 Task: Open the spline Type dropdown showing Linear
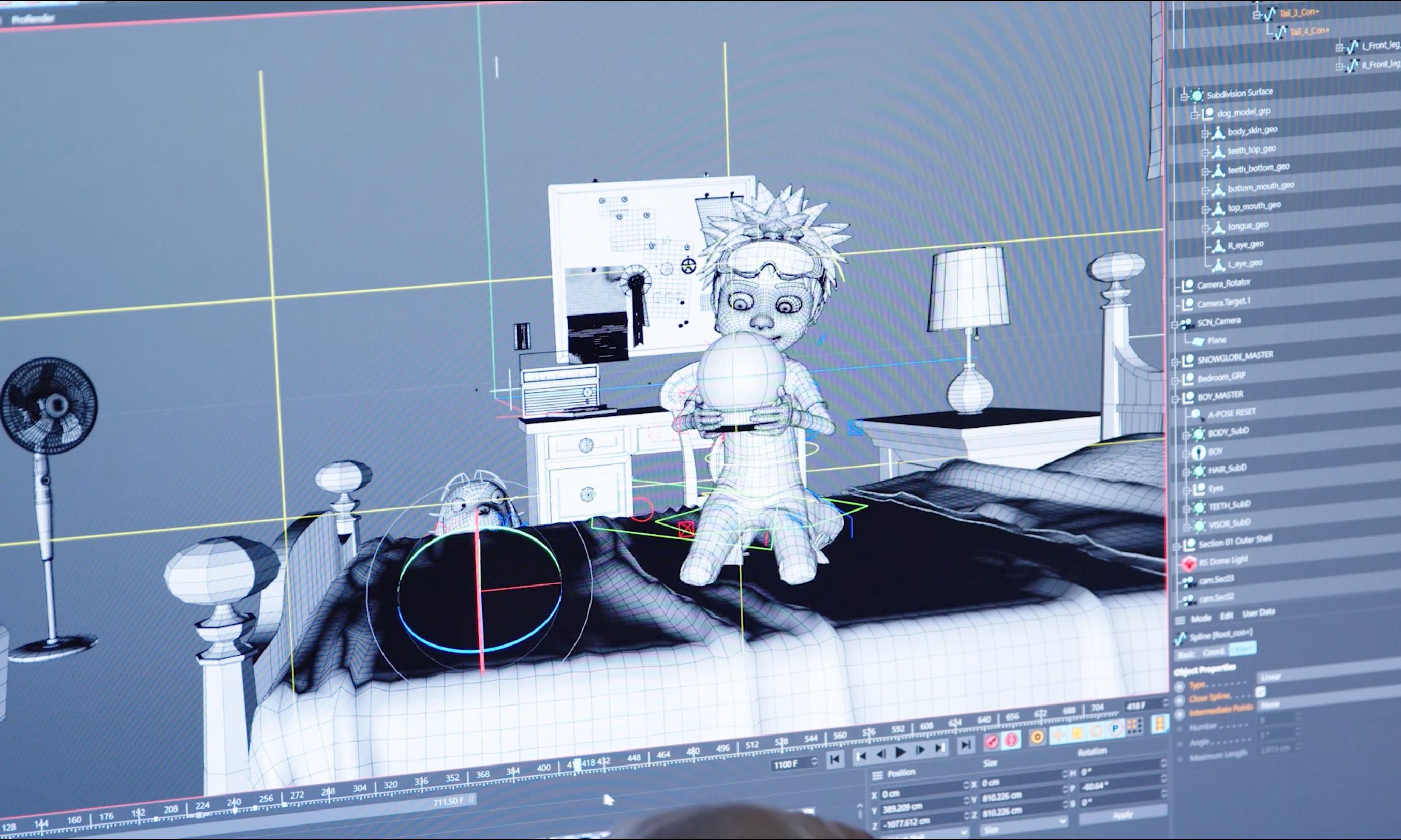click(x=1329, y=671)
